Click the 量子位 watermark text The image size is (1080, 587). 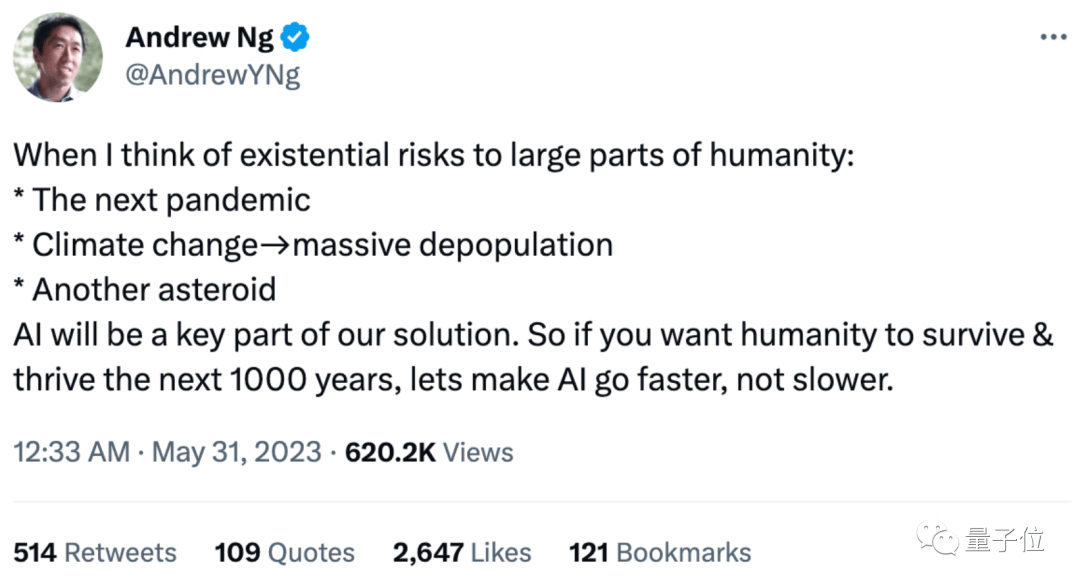coord(1004,540)
